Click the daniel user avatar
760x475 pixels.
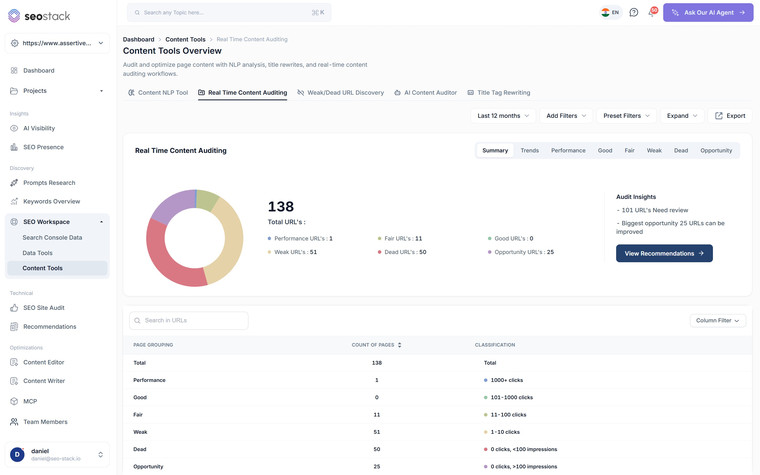[x=17, y=455]
